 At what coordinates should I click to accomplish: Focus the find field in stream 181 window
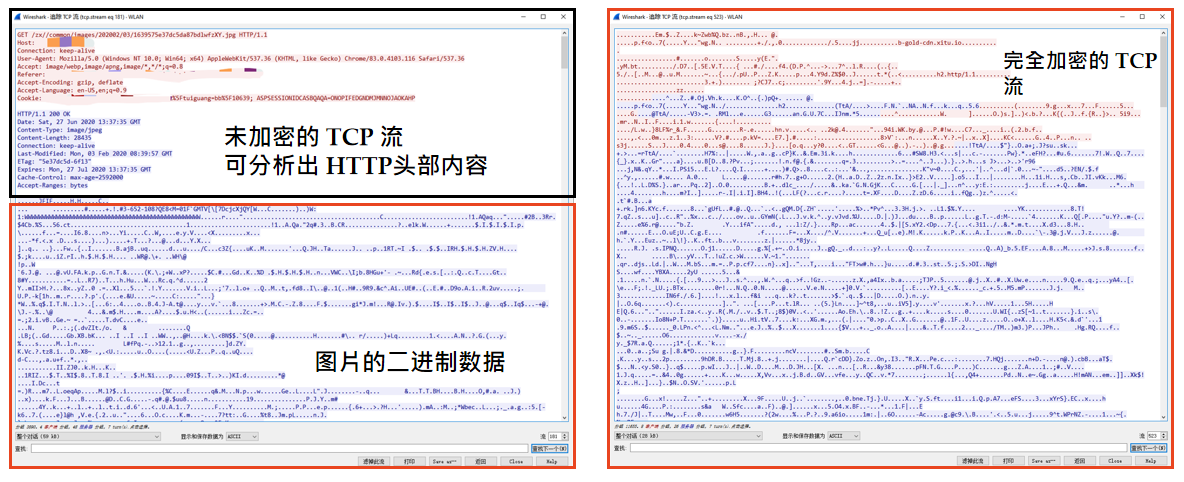click(x=279, y=449)
